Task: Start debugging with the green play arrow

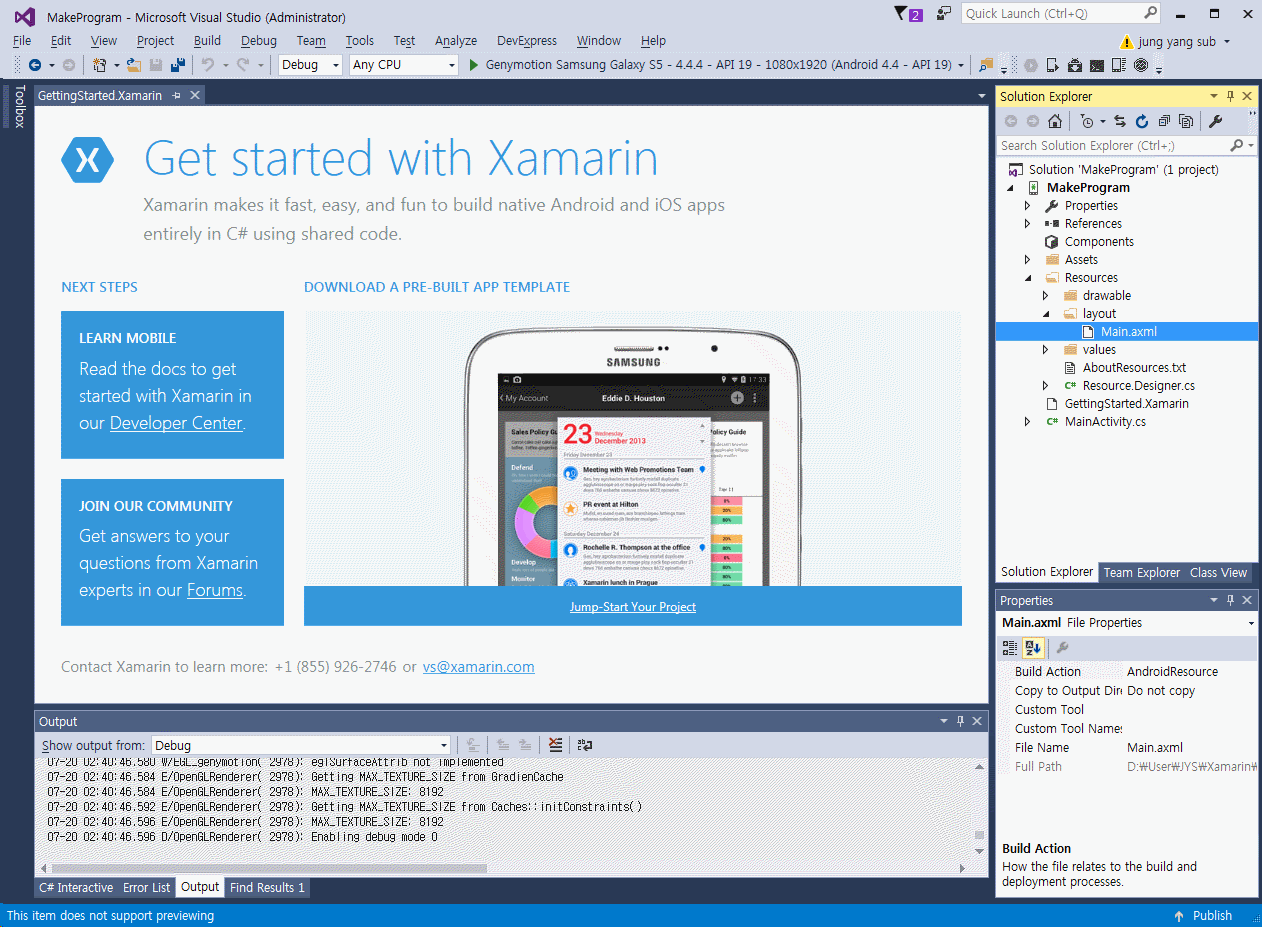Action: pos(474,65)
